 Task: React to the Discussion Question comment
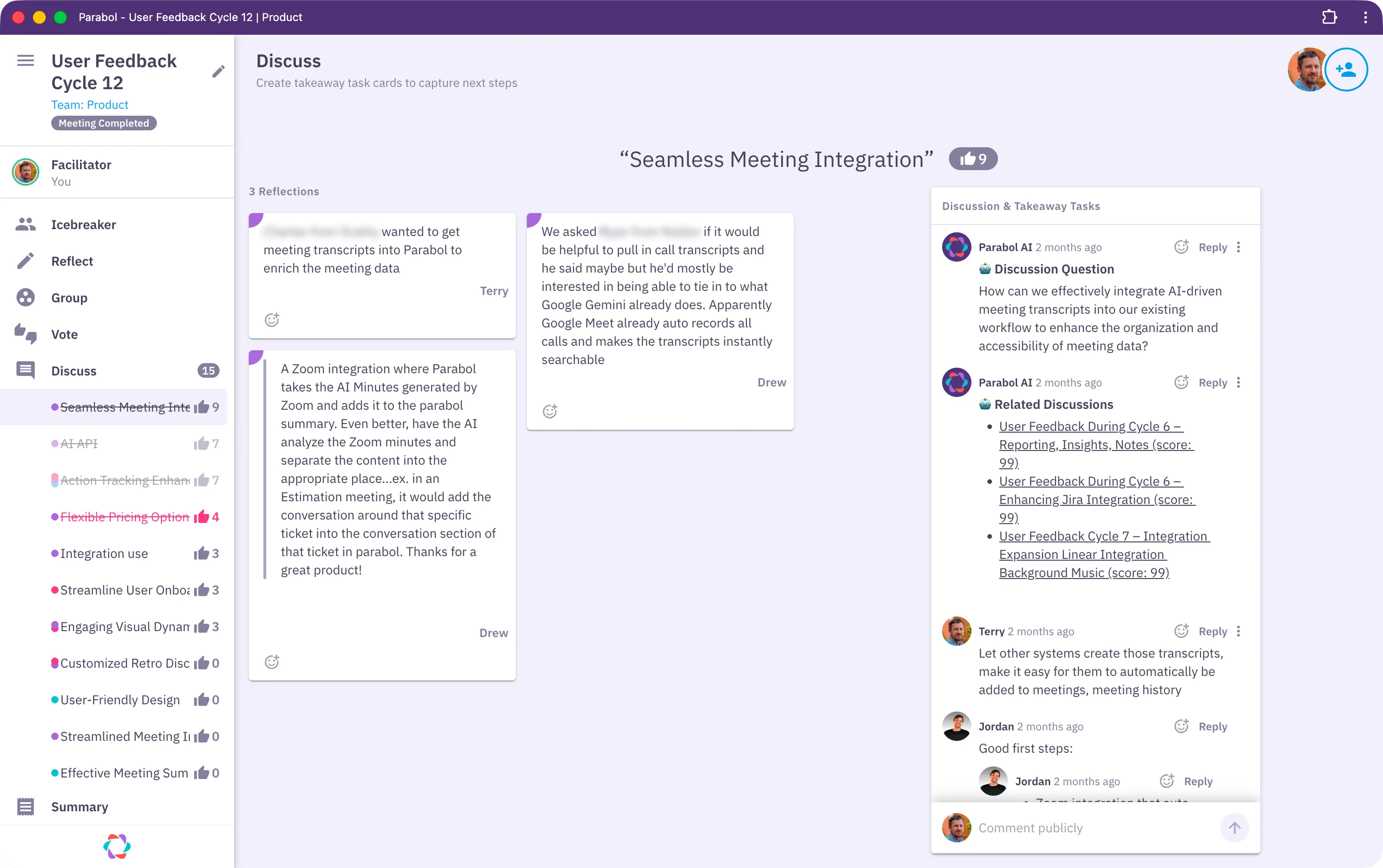tap(1181, 247)
